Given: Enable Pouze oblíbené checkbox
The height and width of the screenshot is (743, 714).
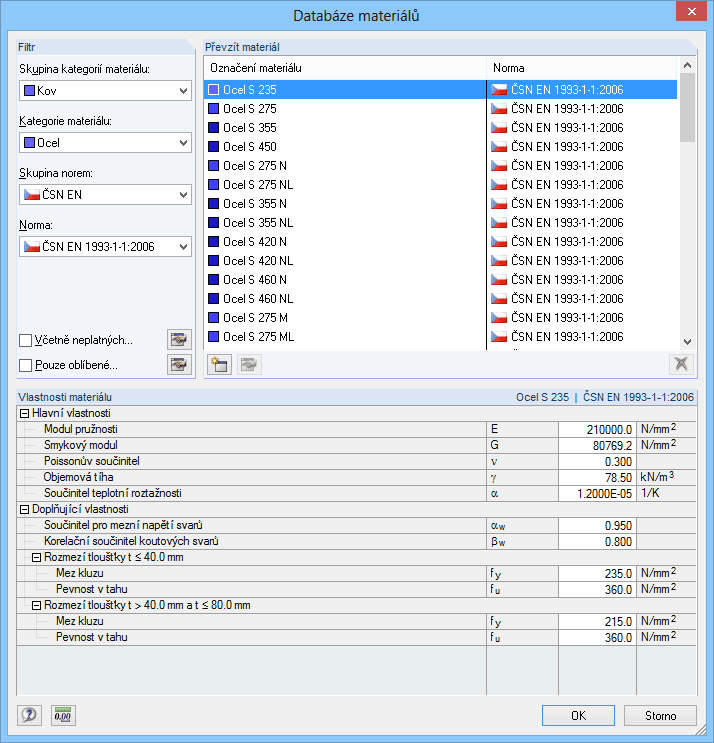Looking at the screenshot, I should point(26,365).
